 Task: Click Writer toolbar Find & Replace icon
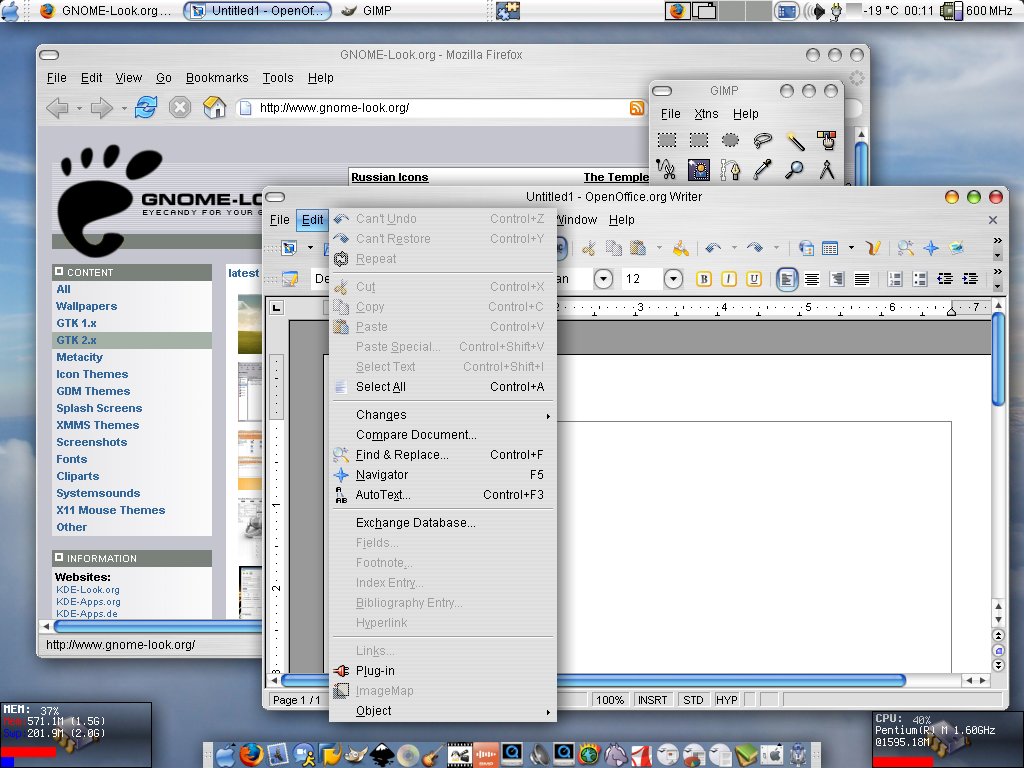[x=906, y=248]
